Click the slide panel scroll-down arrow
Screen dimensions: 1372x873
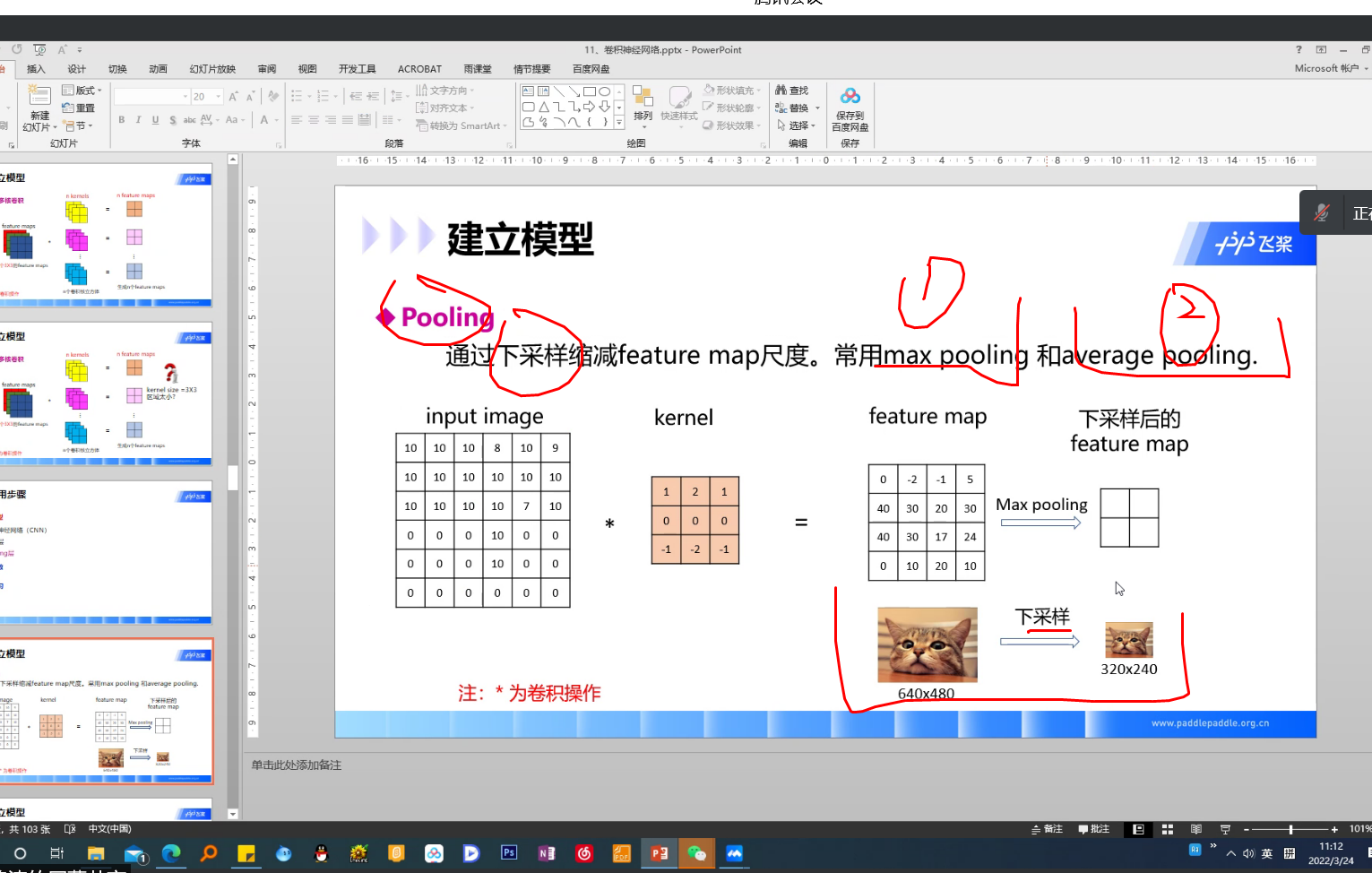click(233, 814)
